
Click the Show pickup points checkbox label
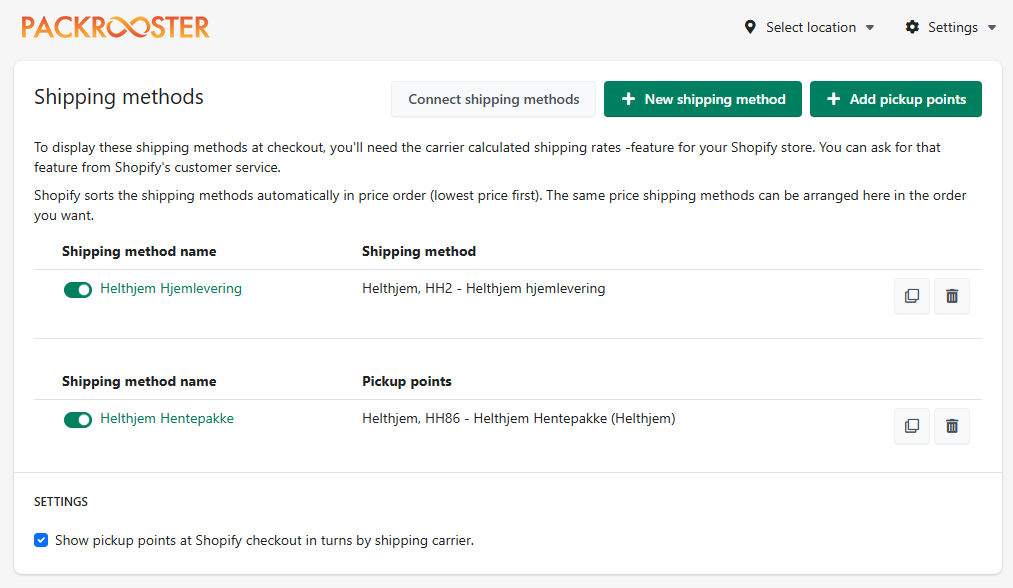(264, 540)
